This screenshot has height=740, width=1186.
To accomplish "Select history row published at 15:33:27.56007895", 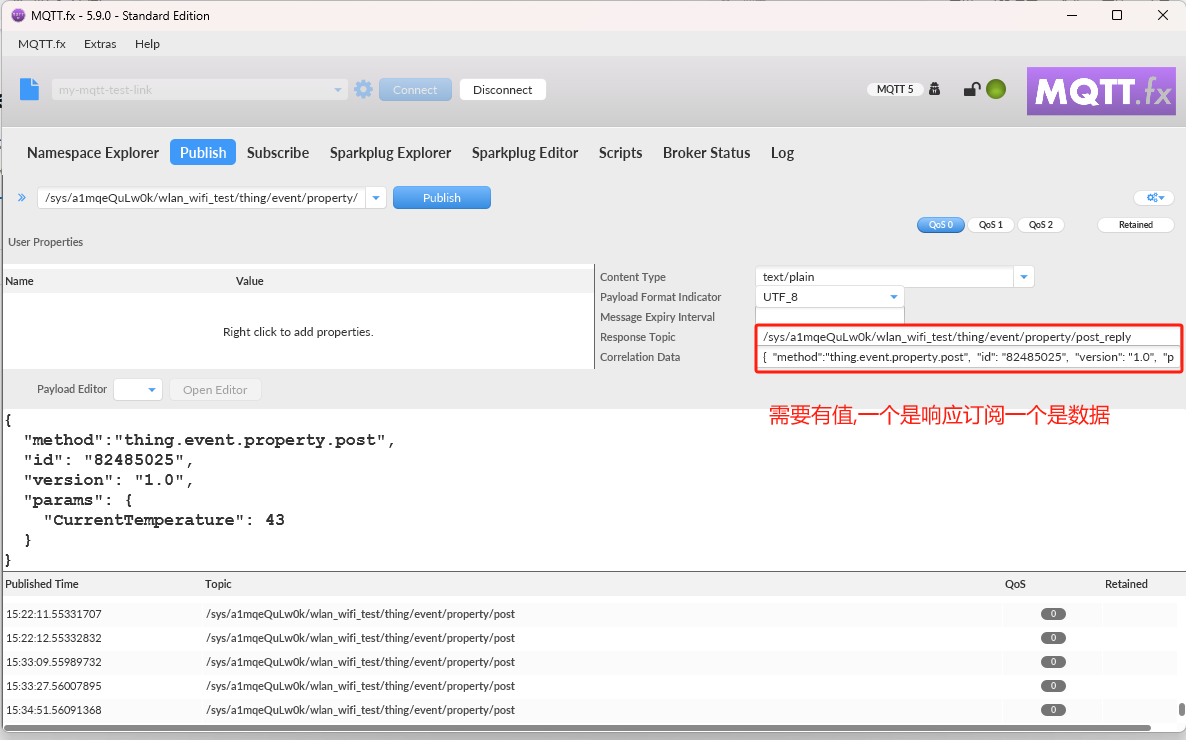I will click(590, 686).
